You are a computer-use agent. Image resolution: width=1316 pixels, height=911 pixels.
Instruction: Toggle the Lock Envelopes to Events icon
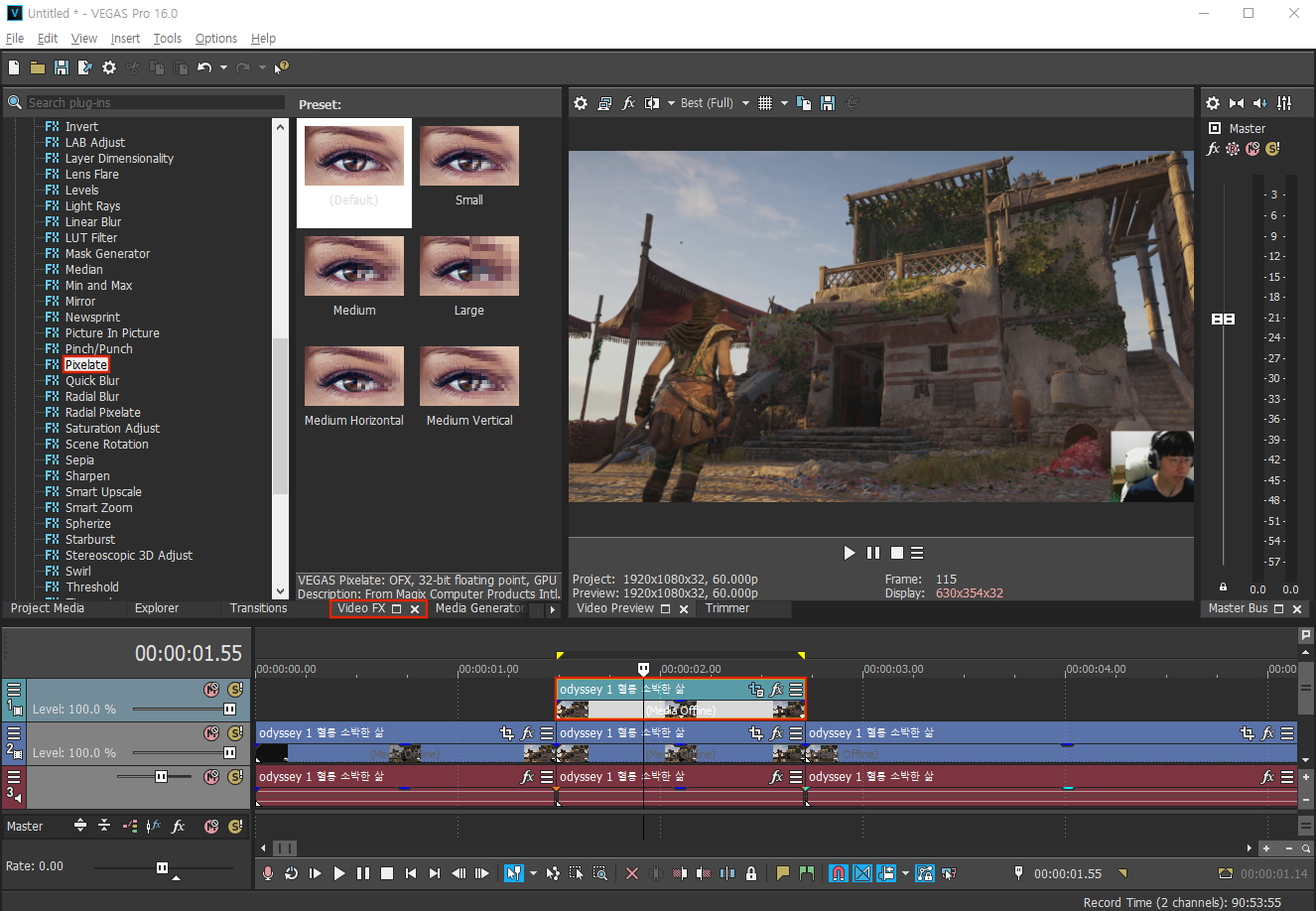coord(925,873)
